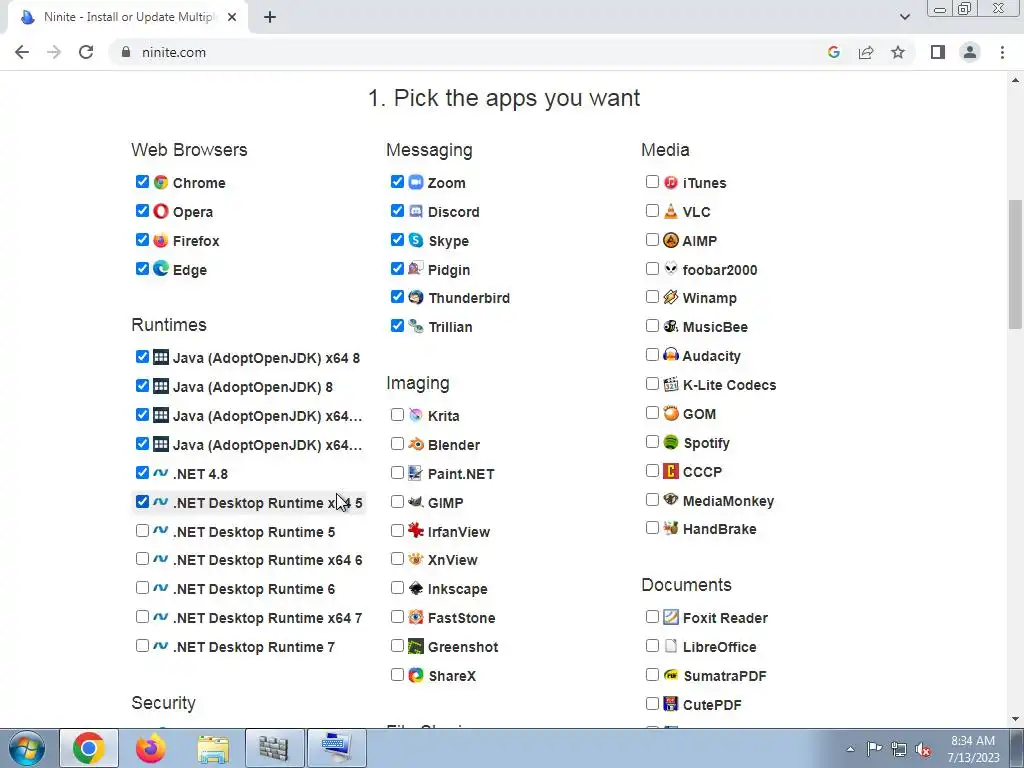This screenshot has width=1024, height=768.
Task: Check the .NET Desktop Runtime 5 checkbox
Action: click(x=142, y=530)
